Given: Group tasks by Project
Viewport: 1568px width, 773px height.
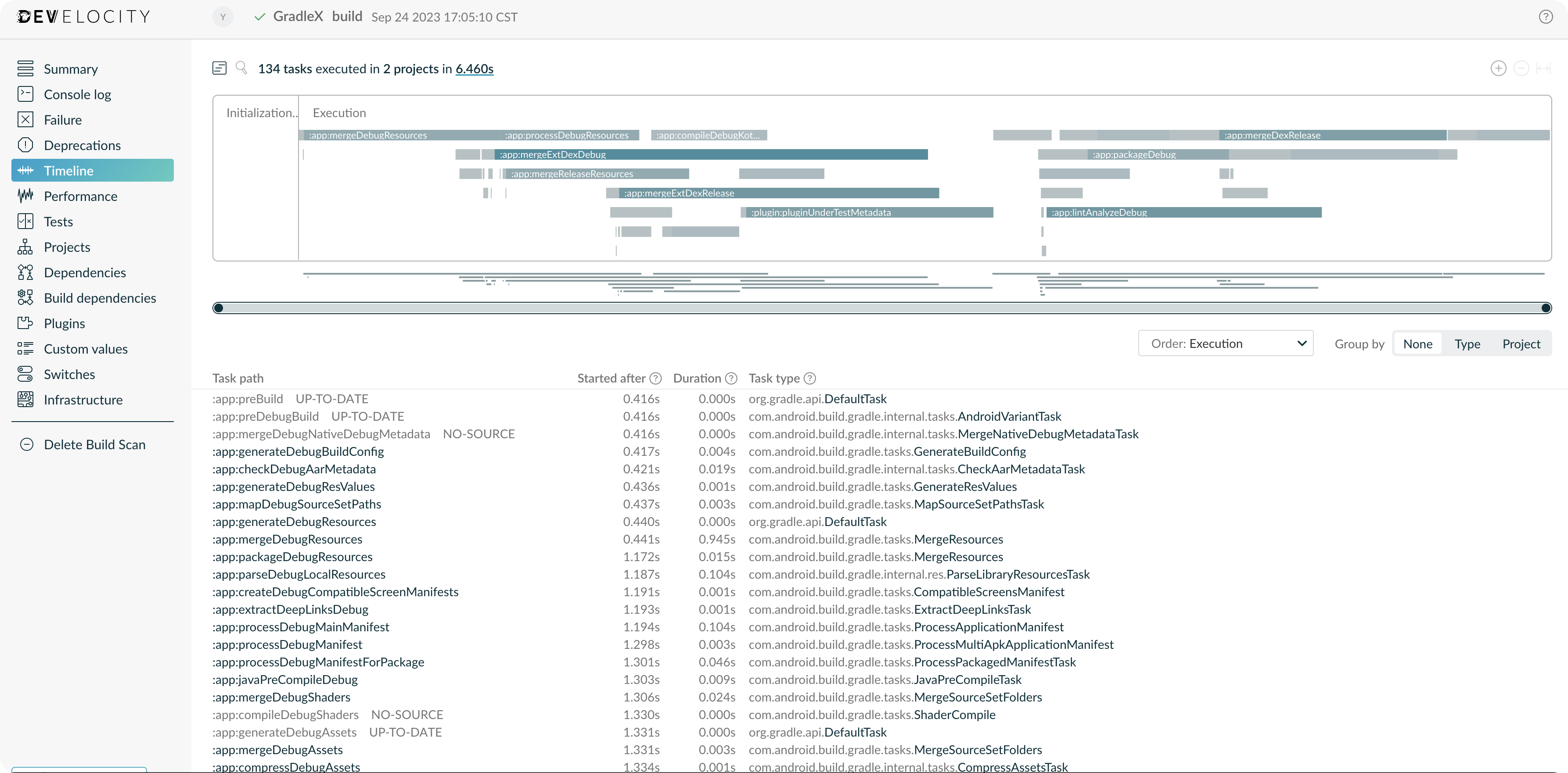Looking at the screenshot, I should point(1521,344).
